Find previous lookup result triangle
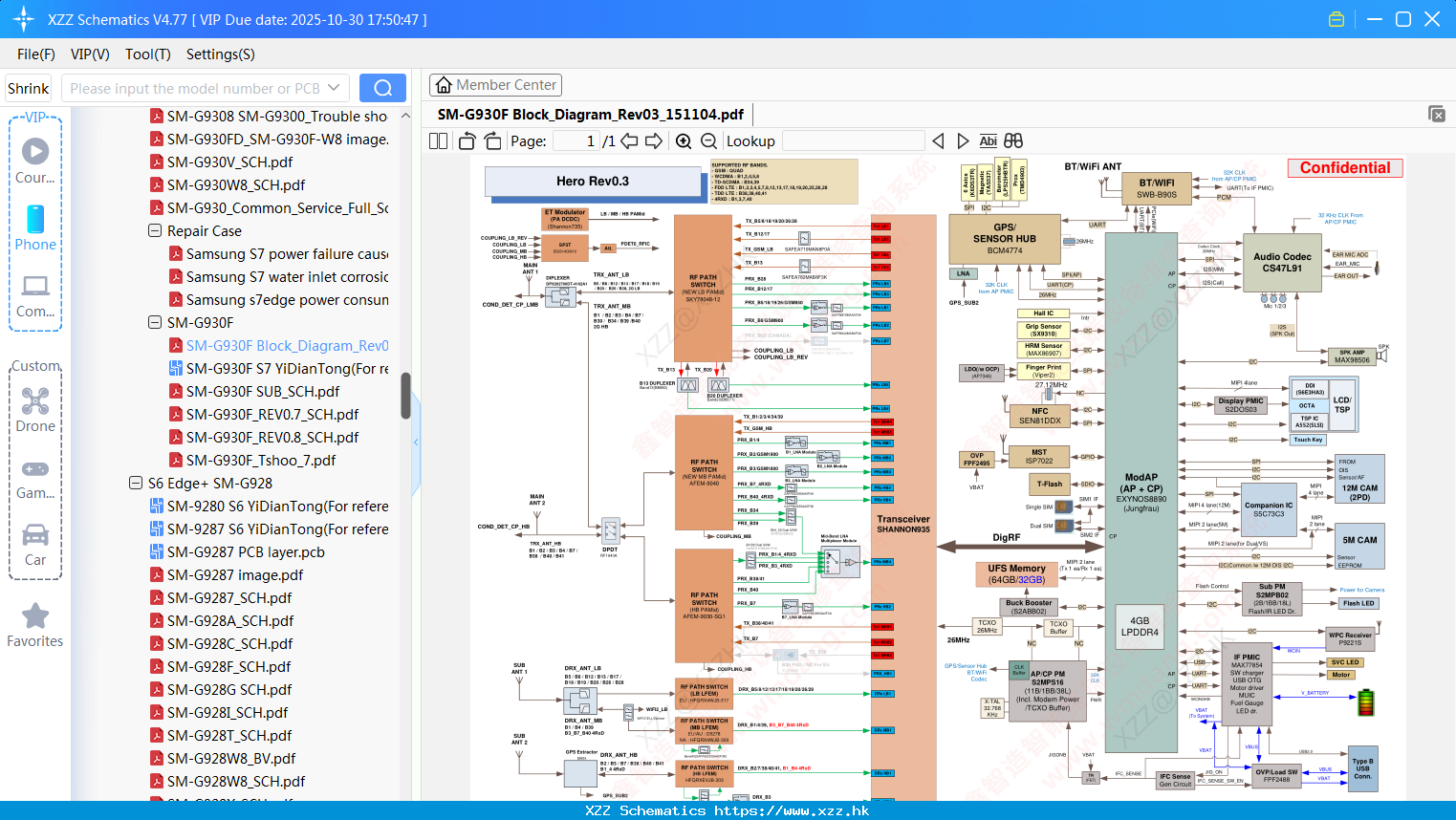The width and height of the screenshot is (1456, 820). point(938,140)
